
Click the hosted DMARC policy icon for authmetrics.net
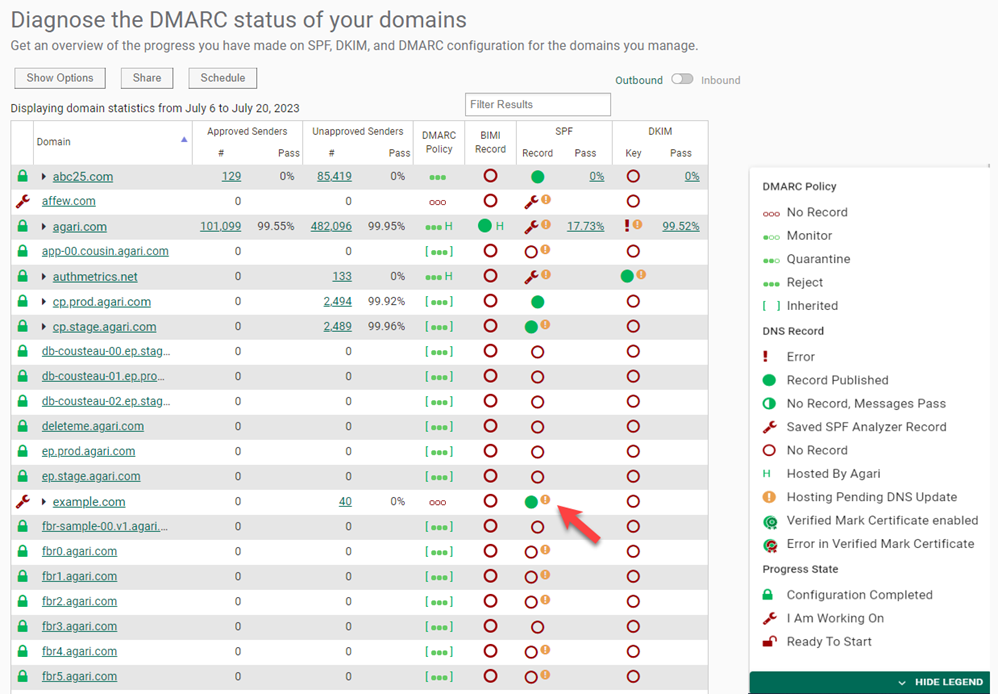(x=439, y=276)
